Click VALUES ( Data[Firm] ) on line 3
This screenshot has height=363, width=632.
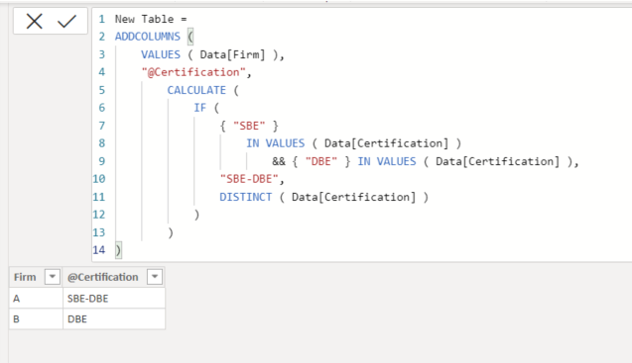209,54
